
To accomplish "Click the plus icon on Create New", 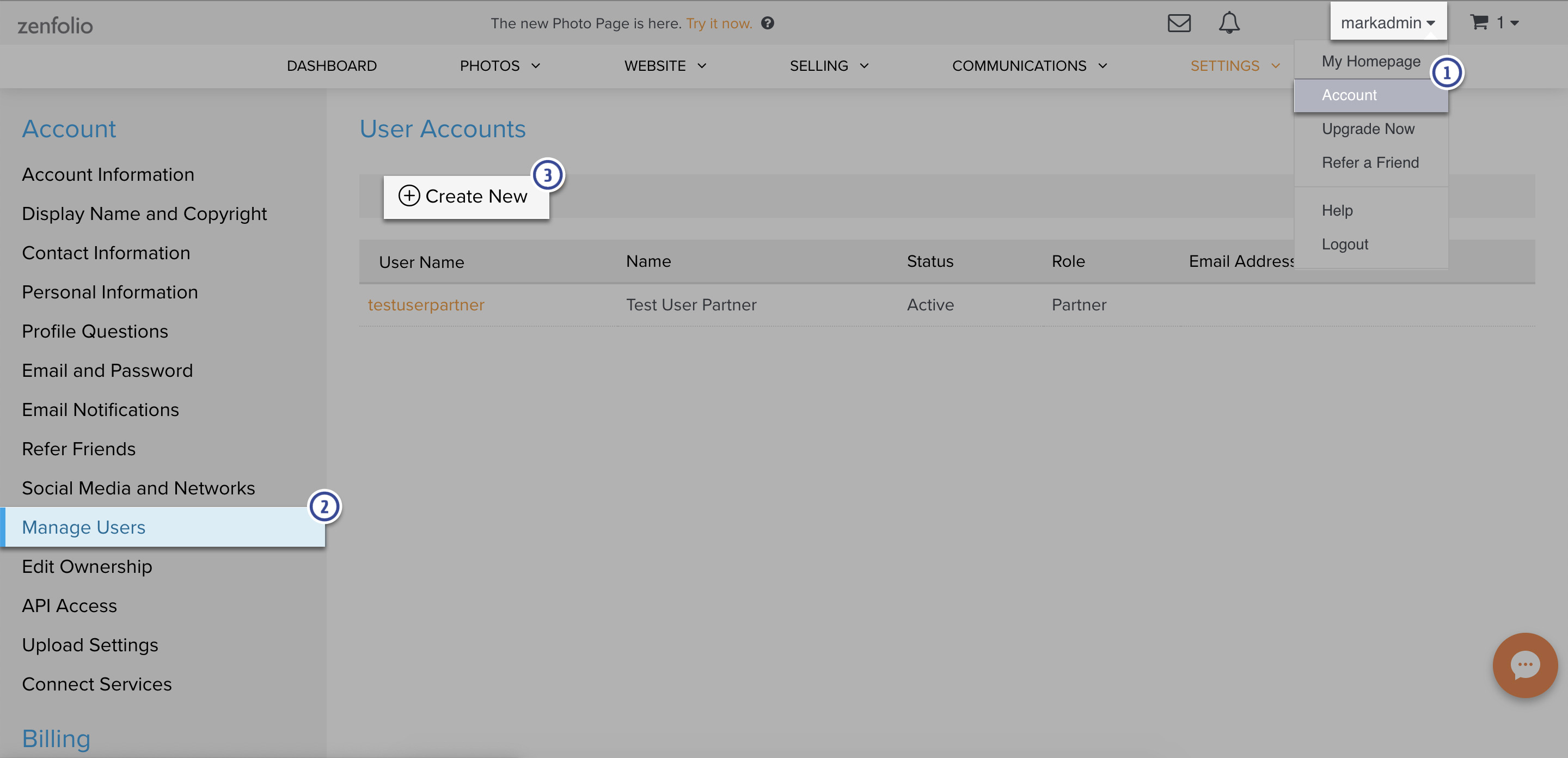I will 408,196.
